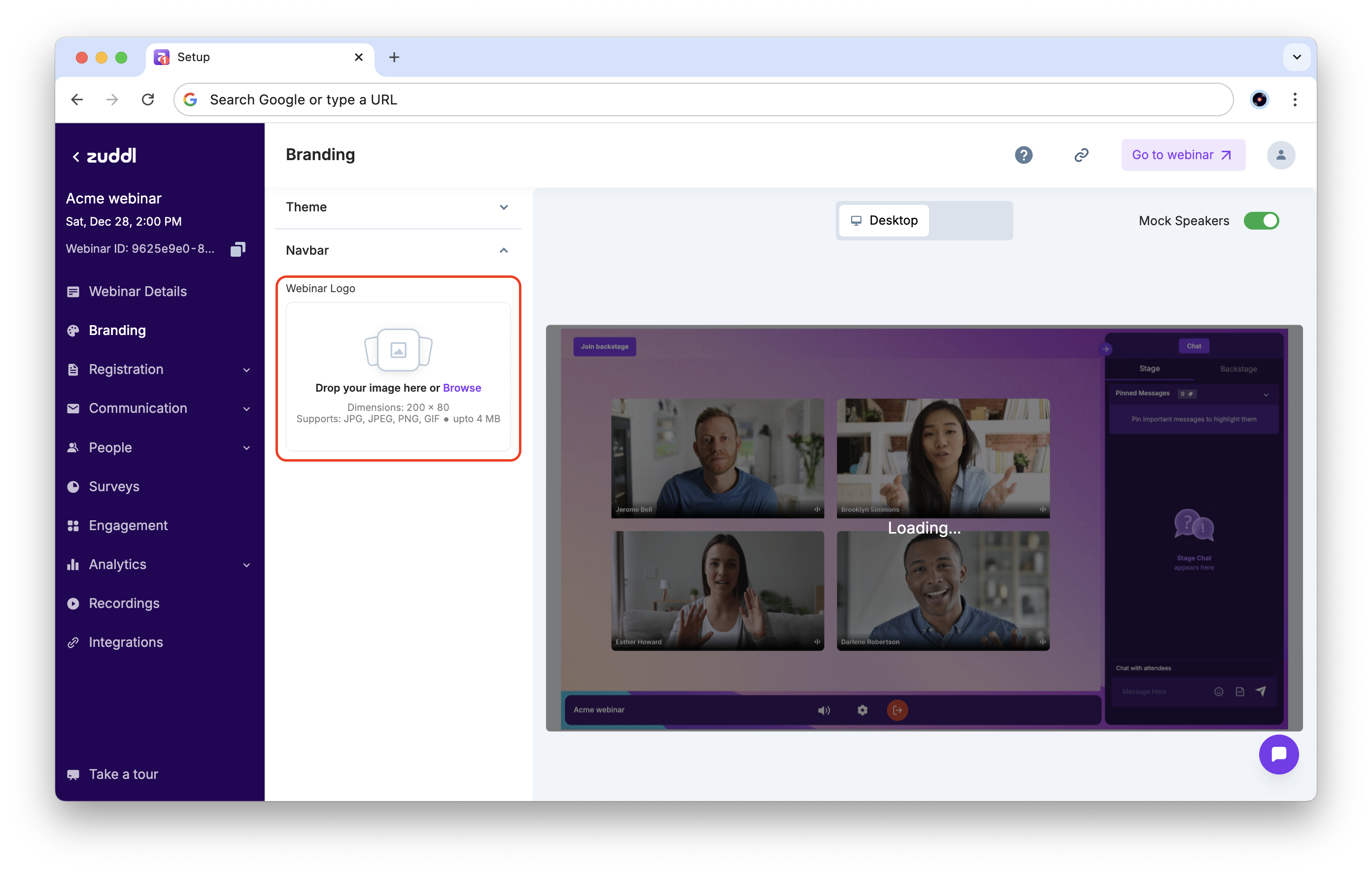Click the zuddl back arrow
1372x874 pixels.
(76, 157)
